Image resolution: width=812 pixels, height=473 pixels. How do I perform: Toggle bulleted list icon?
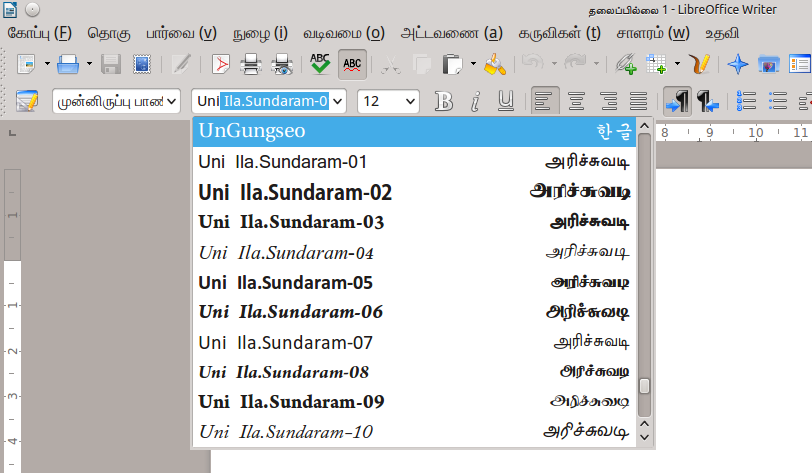tap(778, 101)
